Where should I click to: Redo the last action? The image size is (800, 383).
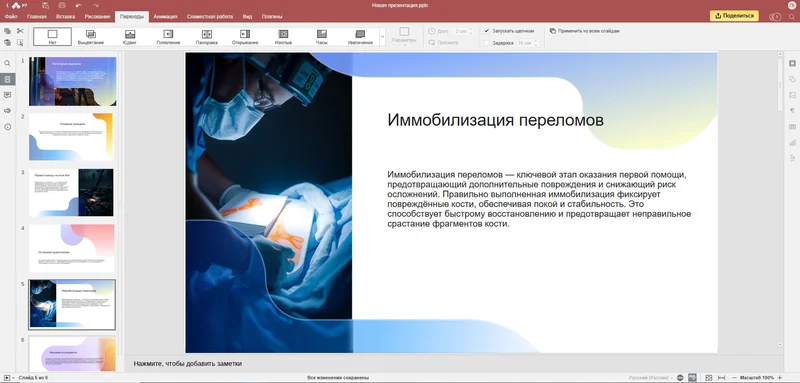click(95, 5)
